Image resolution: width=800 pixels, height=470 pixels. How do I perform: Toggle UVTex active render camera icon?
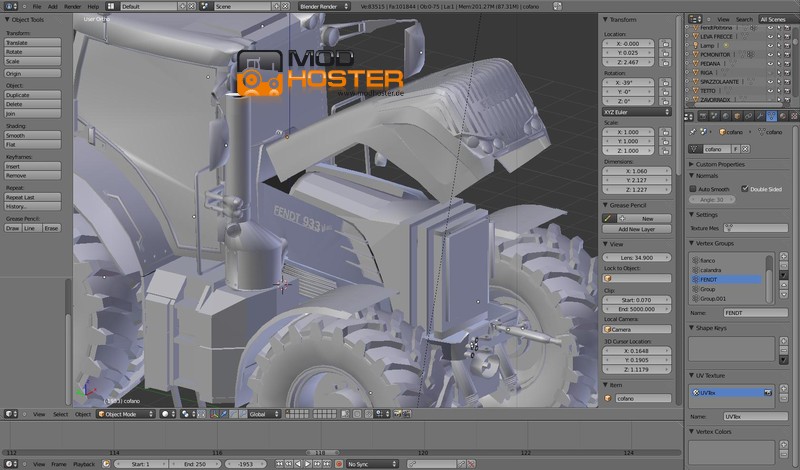click(x=767, y=392)
